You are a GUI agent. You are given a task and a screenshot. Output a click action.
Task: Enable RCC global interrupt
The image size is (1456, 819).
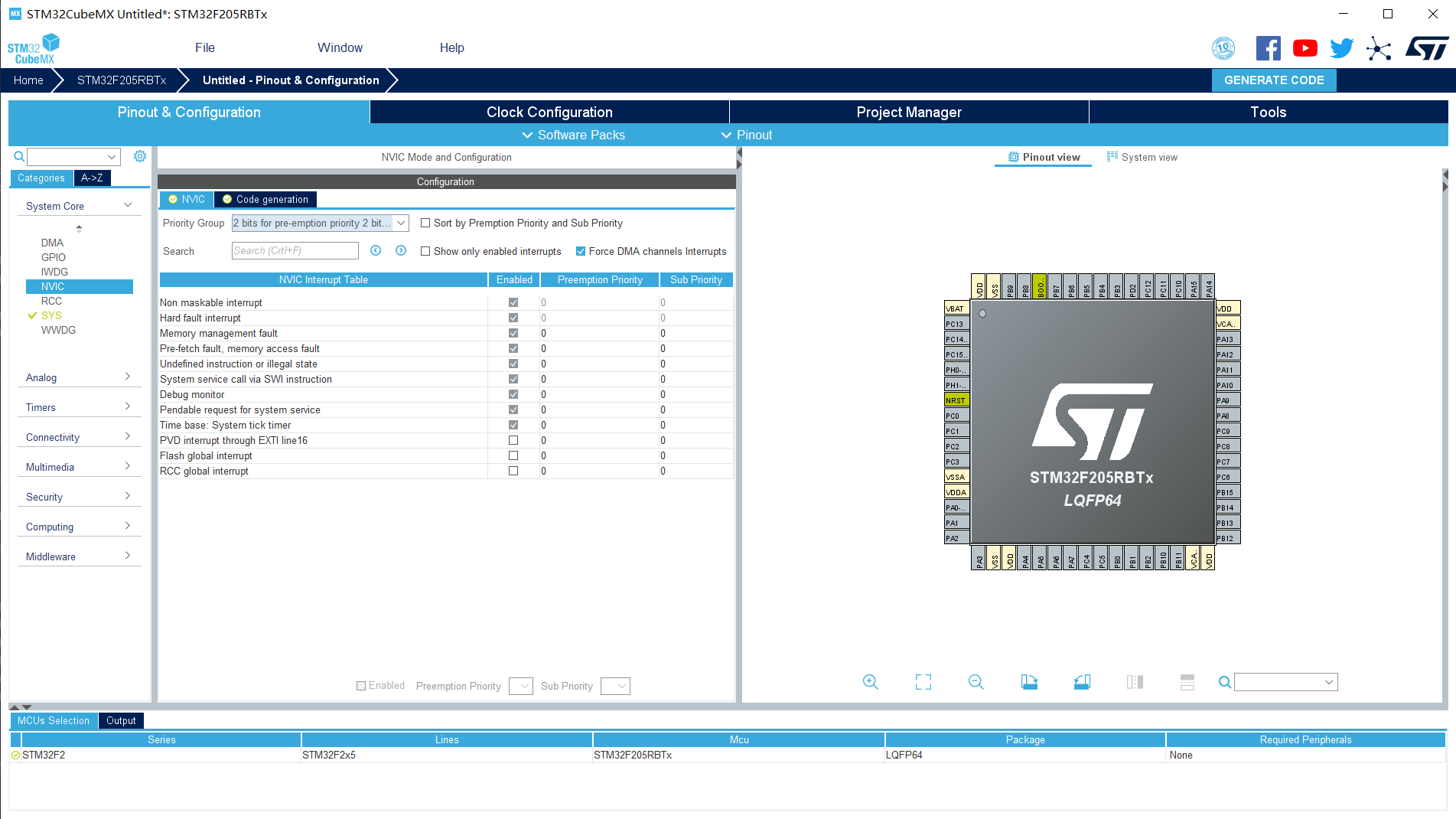click(x=513, y=471)
